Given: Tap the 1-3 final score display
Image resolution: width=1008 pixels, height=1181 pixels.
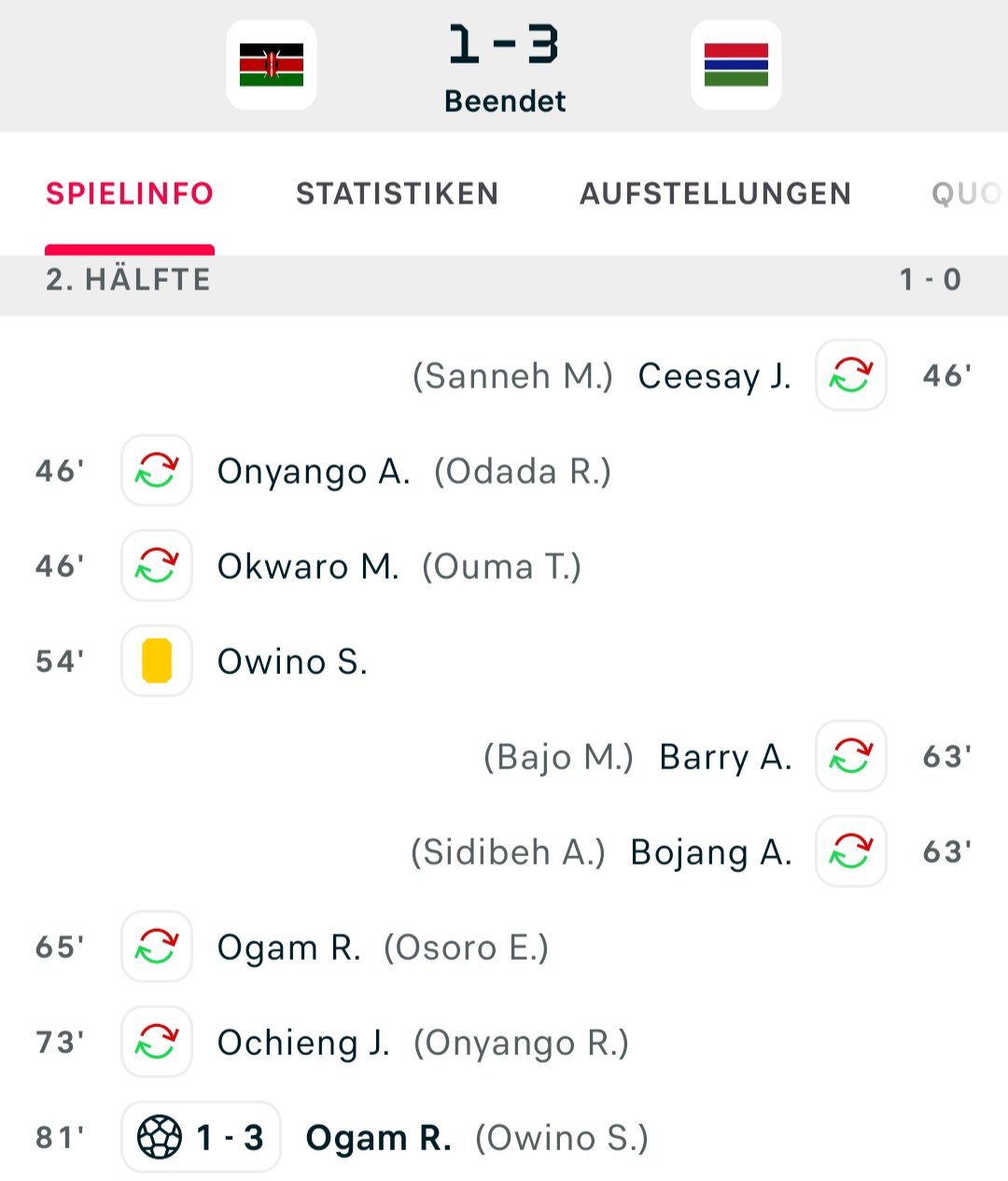Looking at the screenshot, I should pos(504,45).
